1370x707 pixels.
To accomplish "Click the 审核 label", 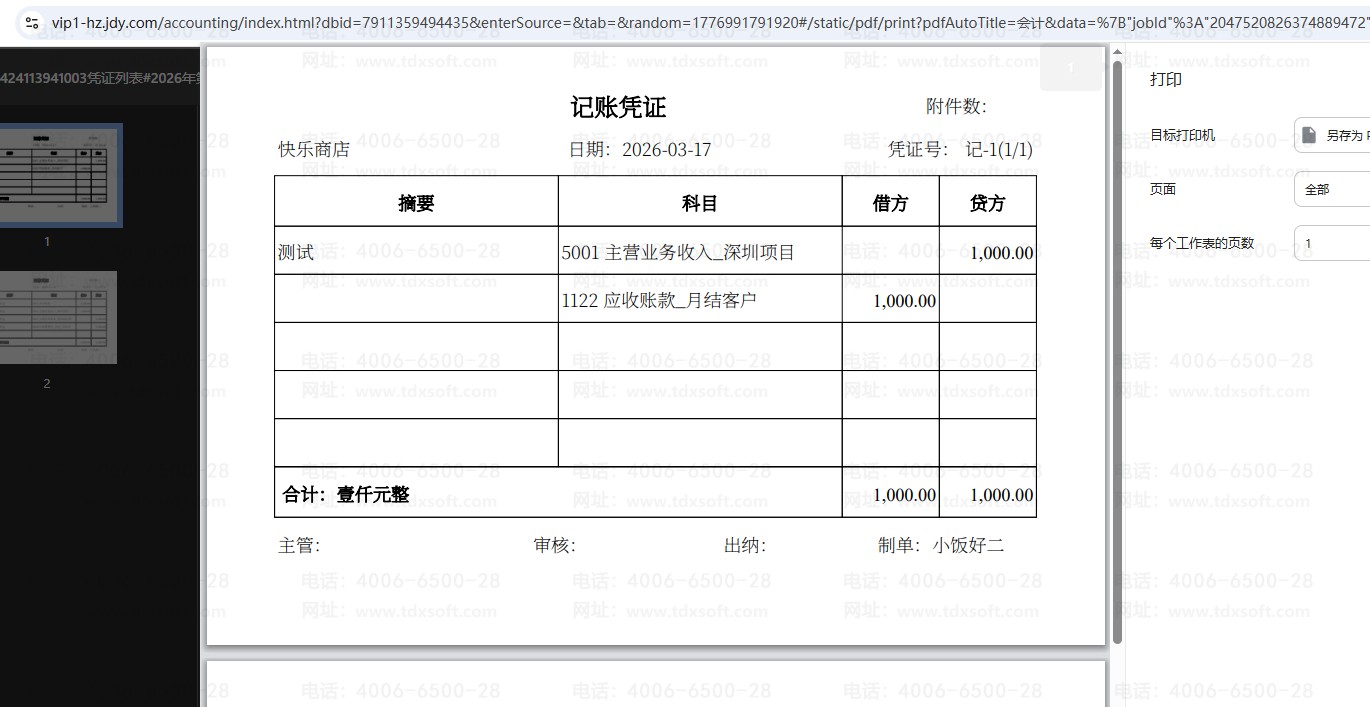I will [x=555, y=546].
